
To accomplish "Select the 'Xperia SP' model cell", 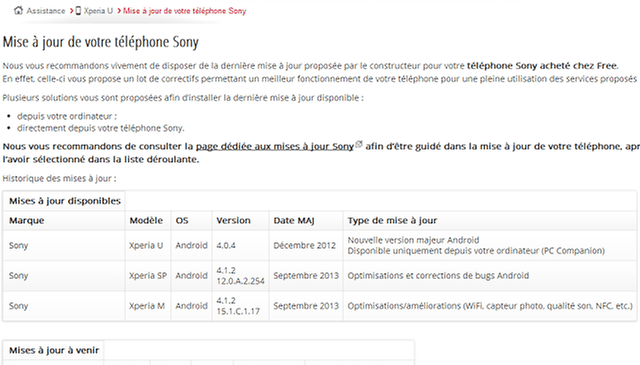I will 148,276.
